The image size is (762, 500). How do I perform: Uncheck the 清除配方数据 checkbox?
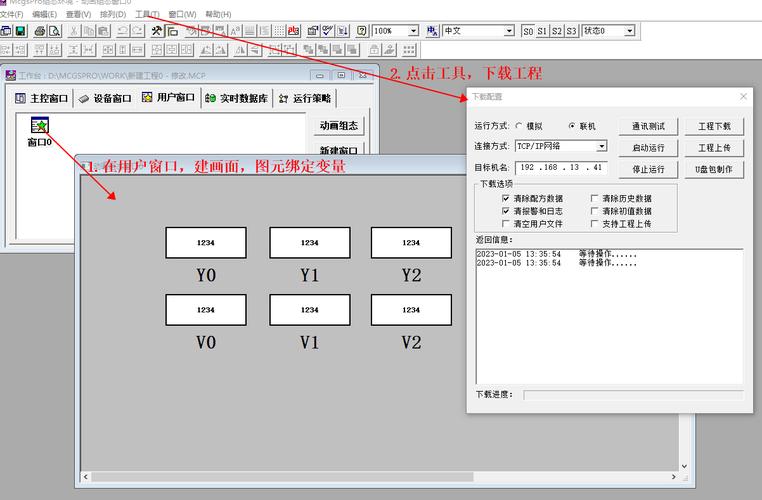click(x=506, y=198)
